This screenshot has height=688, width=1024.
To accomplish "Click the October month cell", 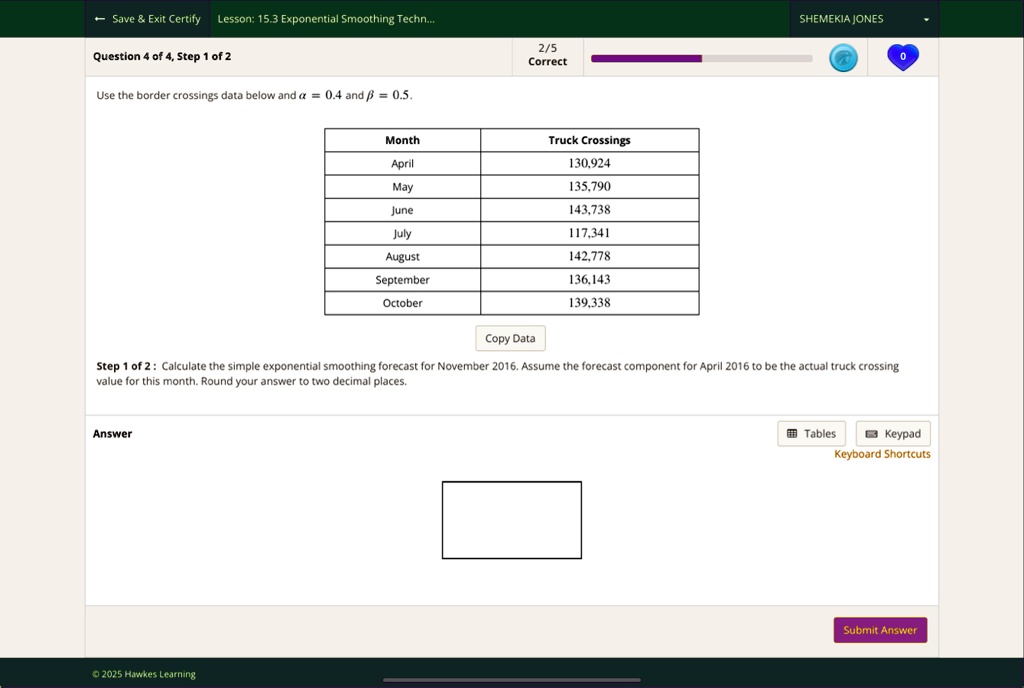I will click(402, 303).
